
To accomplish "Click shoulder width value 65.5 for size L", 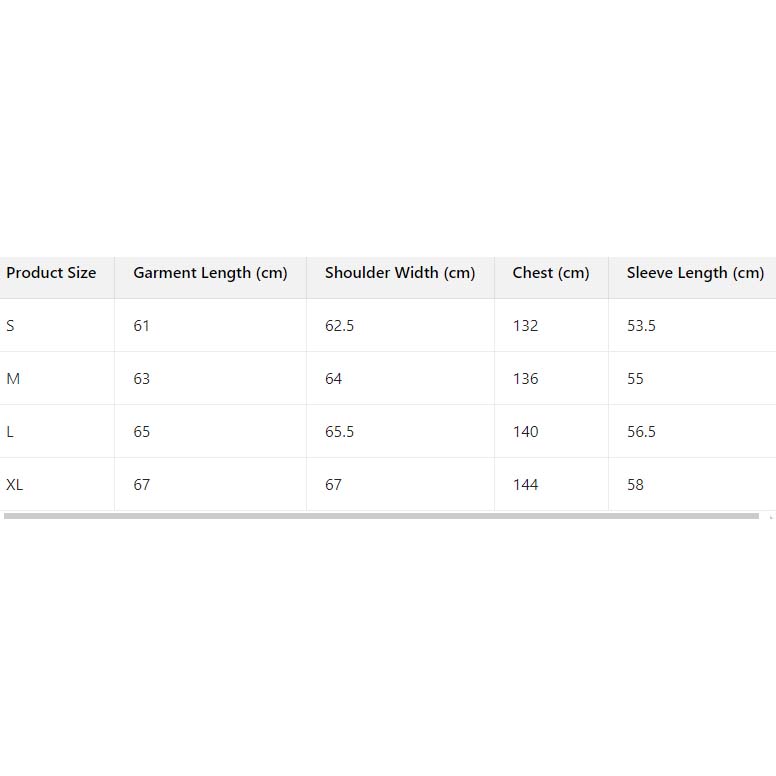I will click(x=339, y=432).
